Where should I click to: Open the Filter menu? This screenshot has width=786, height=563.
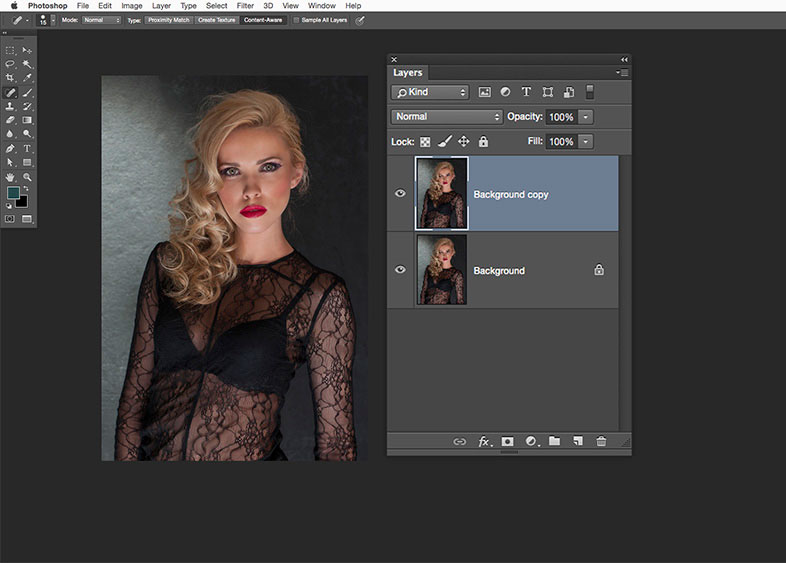[245, 6]
